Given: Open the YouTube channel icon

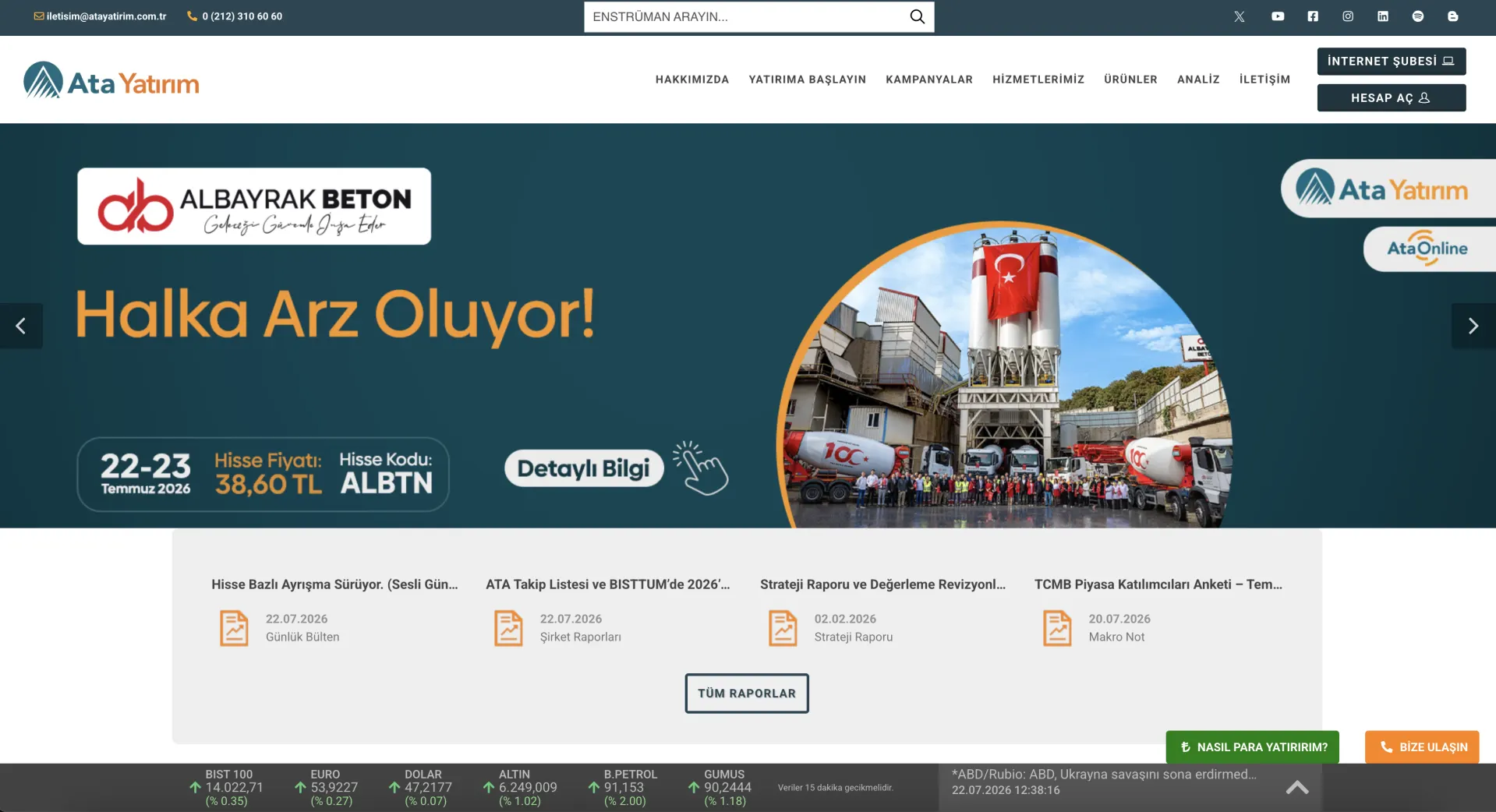Looking at the screenshot, I should [x=1278, y=16].
